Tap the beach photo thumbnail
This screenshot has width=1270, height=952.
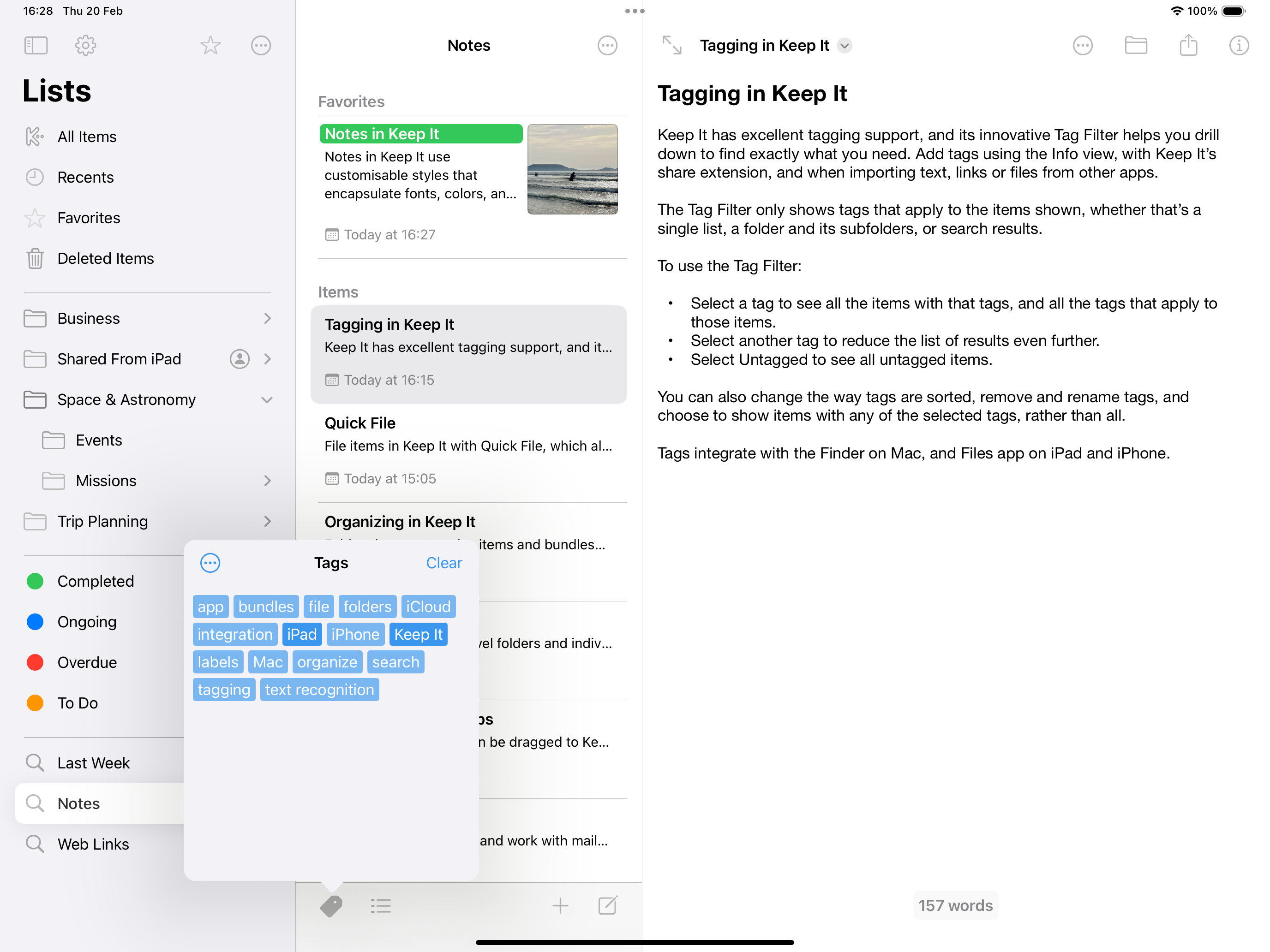coord(572,169)
